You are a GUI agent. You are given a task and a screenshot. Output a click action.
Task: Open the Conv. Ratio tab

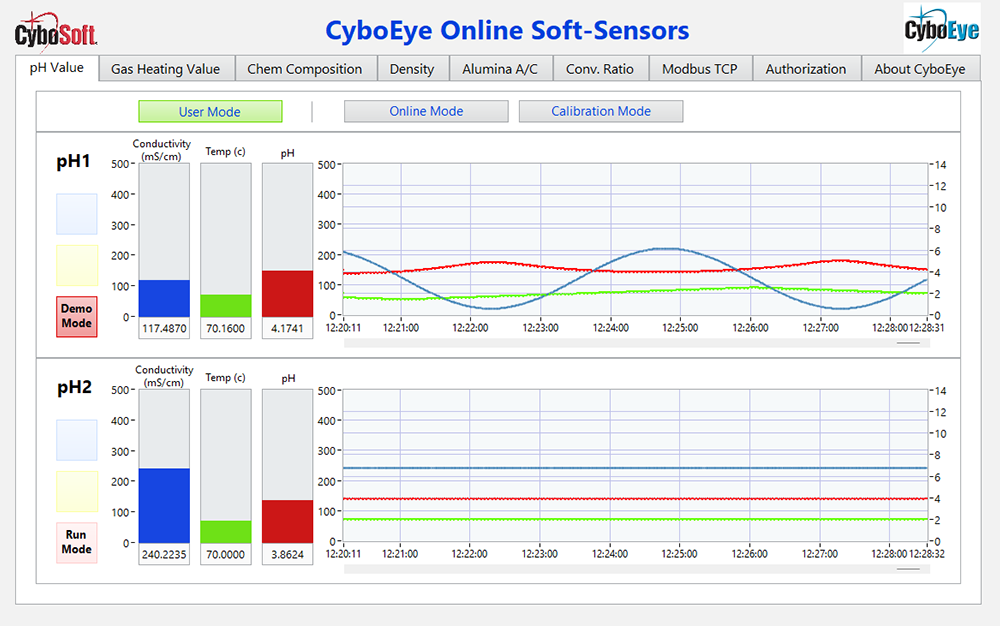pyautogui.click(x=600, y=69)
